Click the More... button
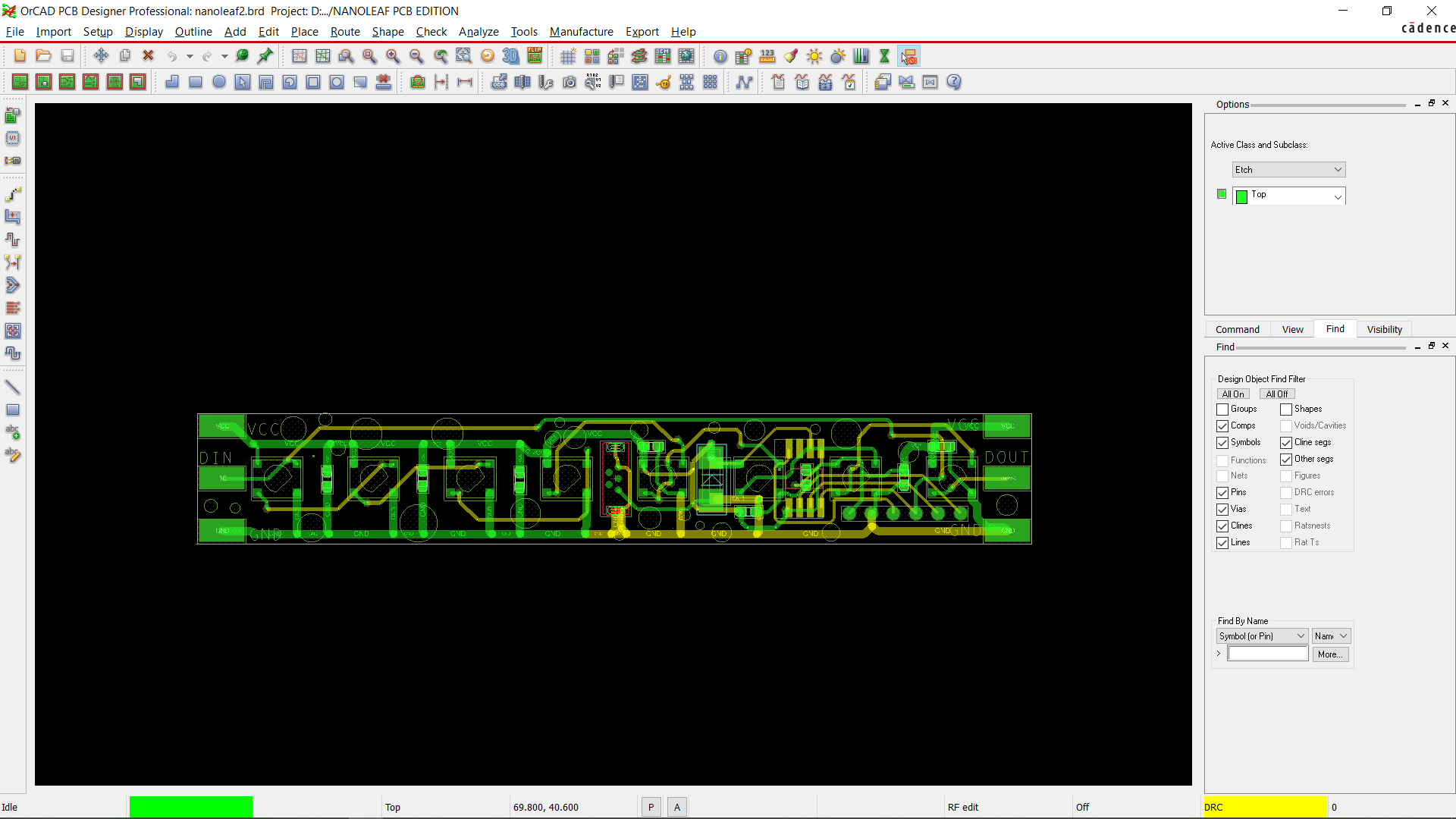 [x=1330, y=654]
